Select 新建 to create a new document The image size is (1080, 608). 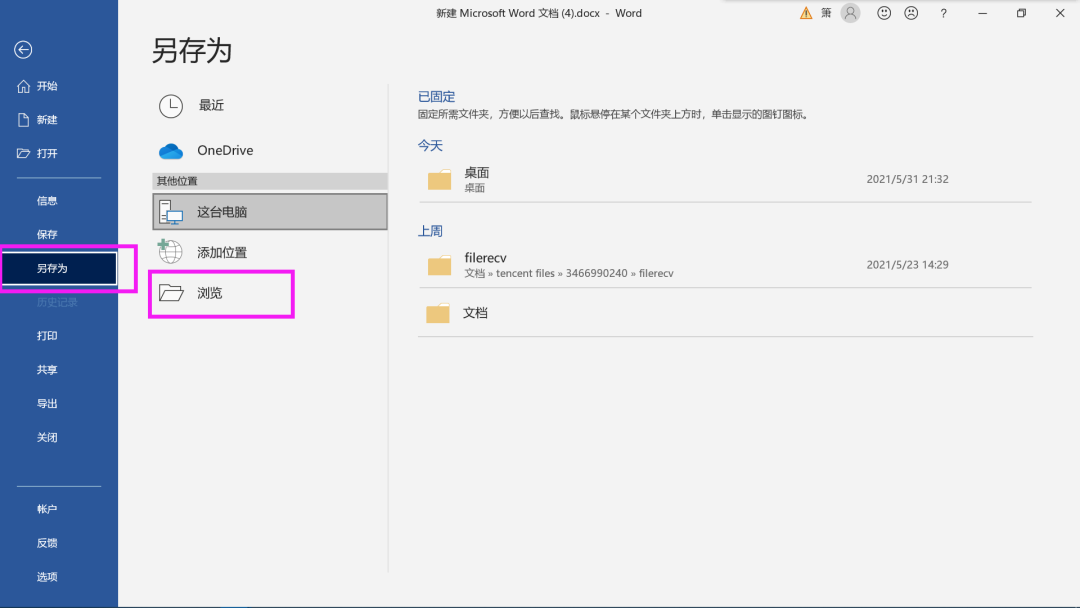[47, 120]
